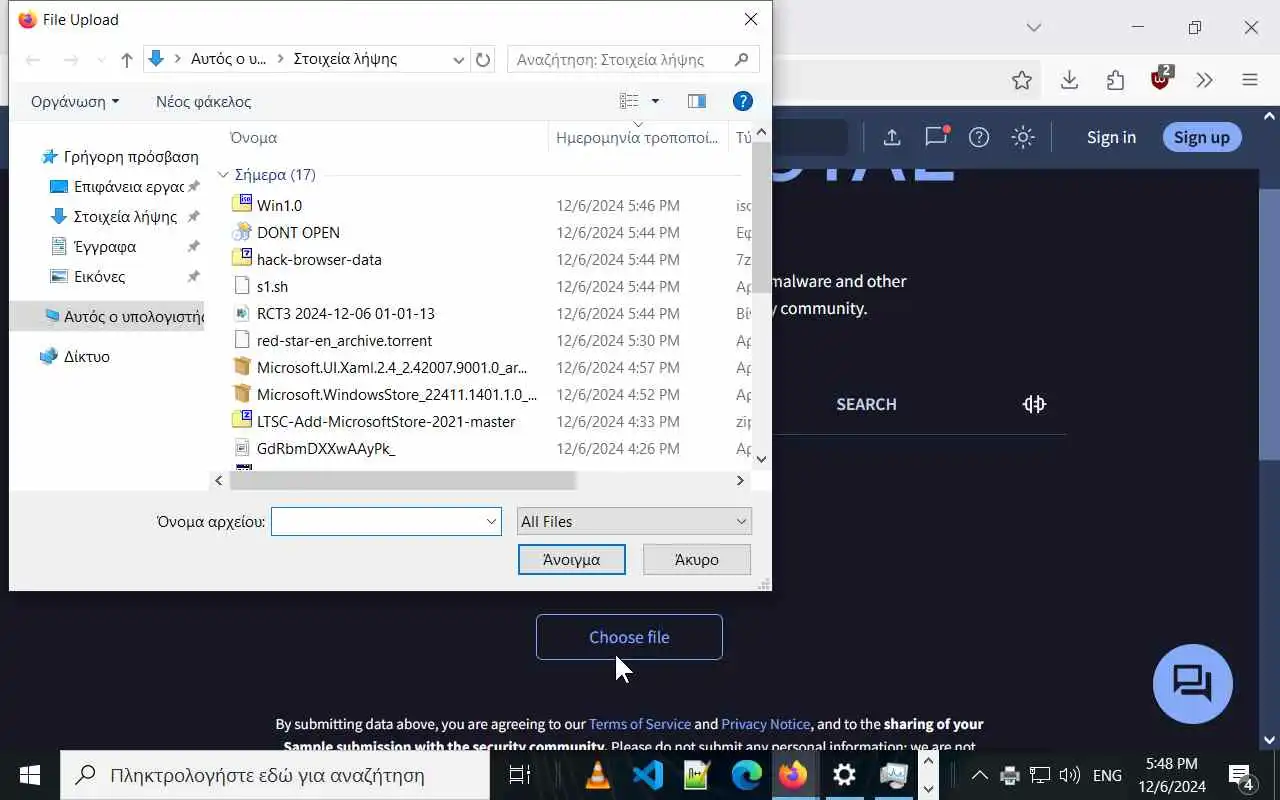Toggle the preview pane
This screenshot has height=800, width=1280.
697,101
